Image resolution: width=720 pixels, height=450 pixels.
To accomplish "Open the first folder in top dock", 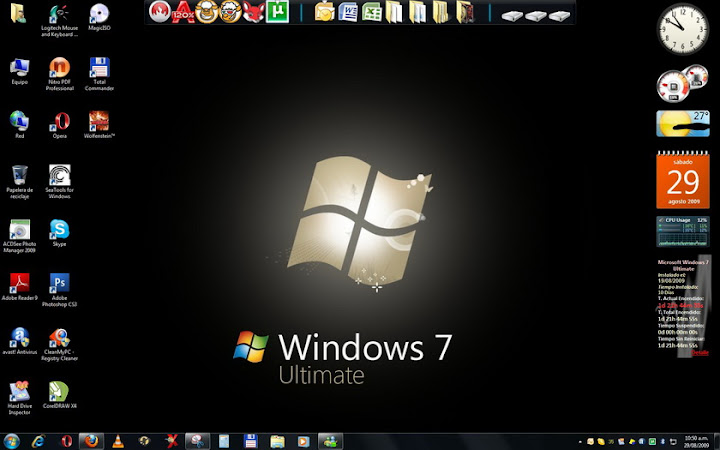I will pyautogui.click(x=394, y=12).
